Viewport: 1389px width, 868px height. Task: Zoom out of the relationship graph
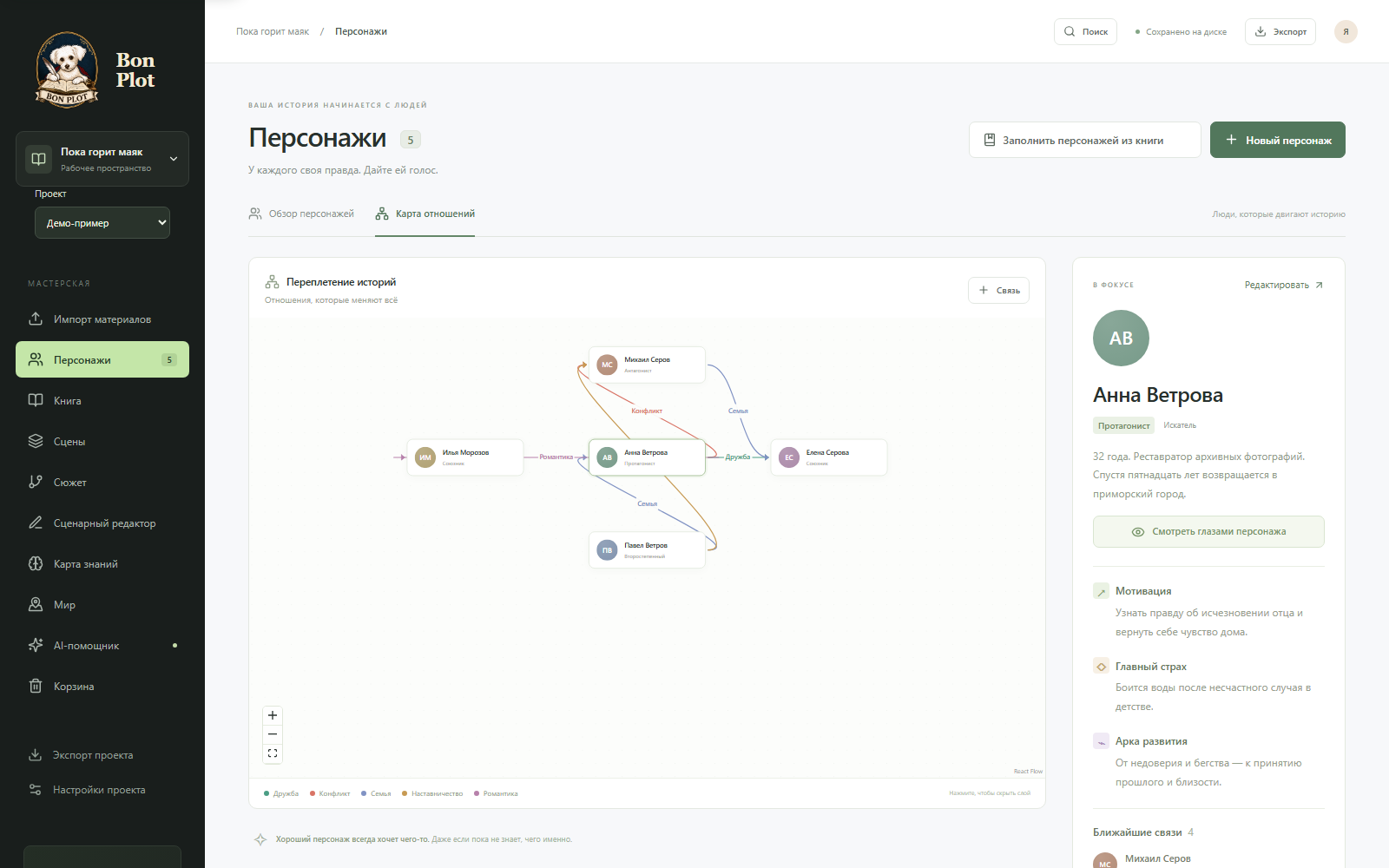click(273, 734)
